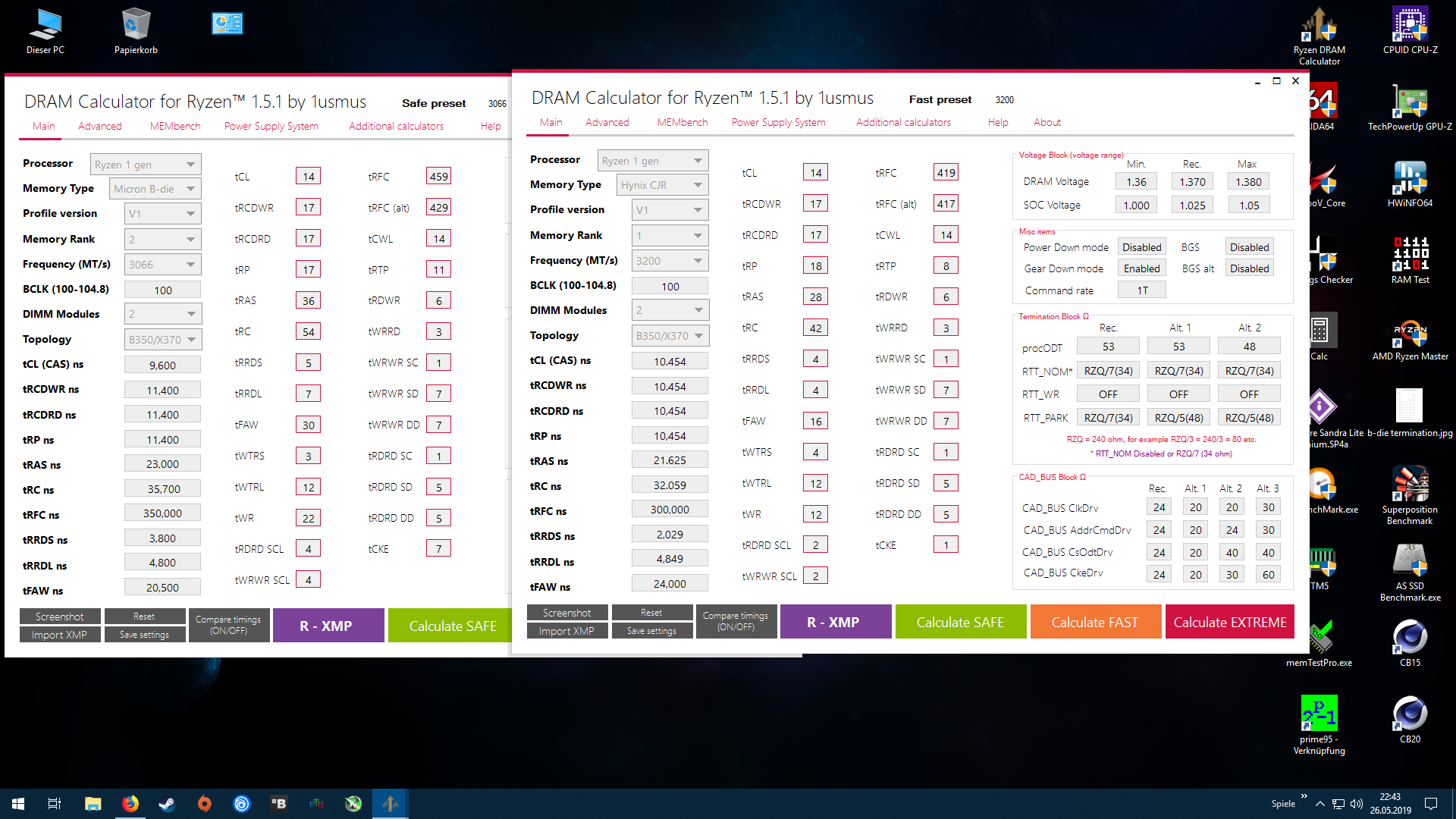Toggle Power Down mode Disabled value
The height and width of the screenshot is (819, 1456).
(x=1141, y=247)
